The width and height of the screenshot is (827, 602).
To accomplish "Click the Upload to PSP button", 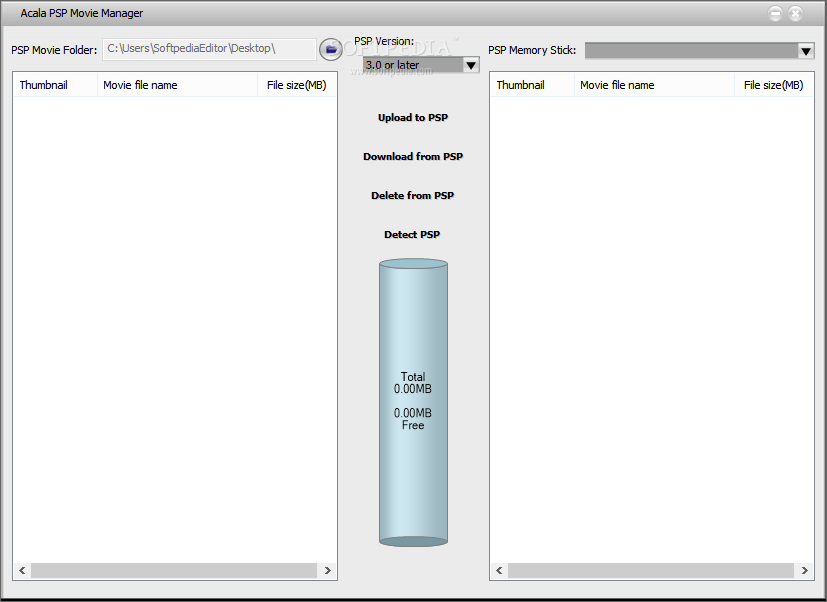I will [412, 118].
